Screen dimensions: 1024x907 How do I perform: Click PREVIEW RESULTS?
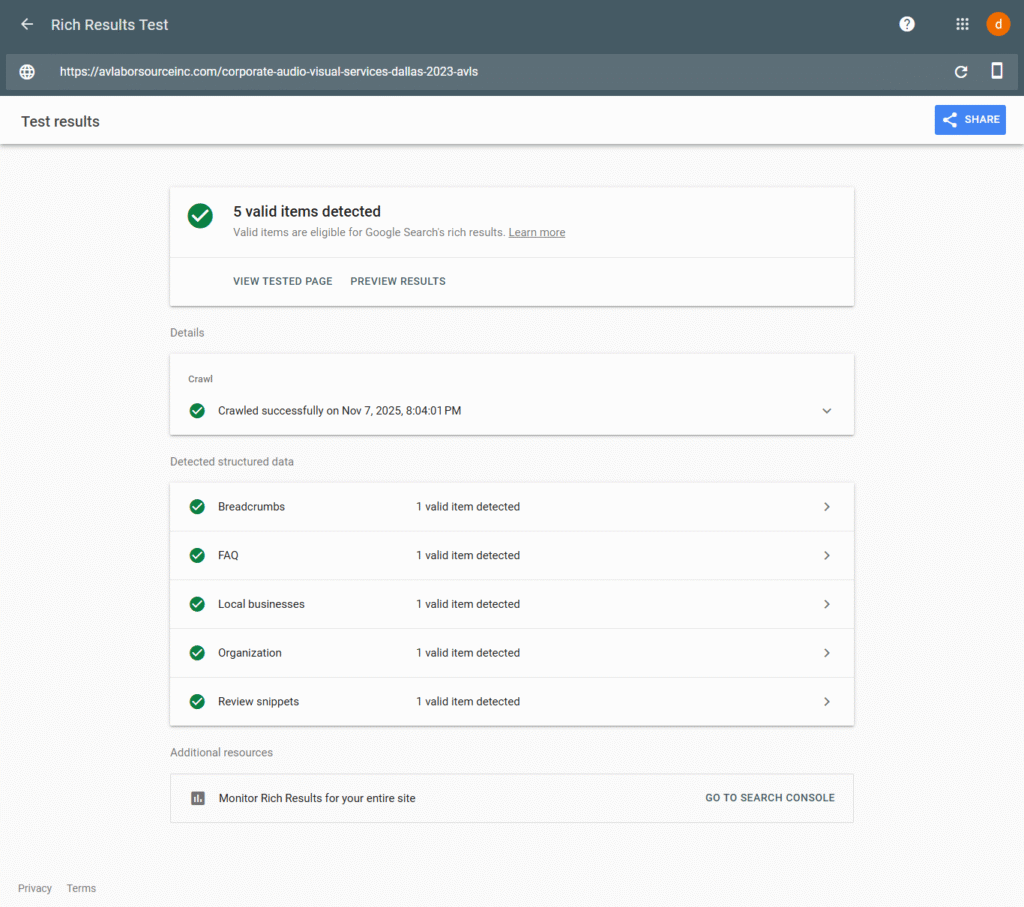click(398, 281)
